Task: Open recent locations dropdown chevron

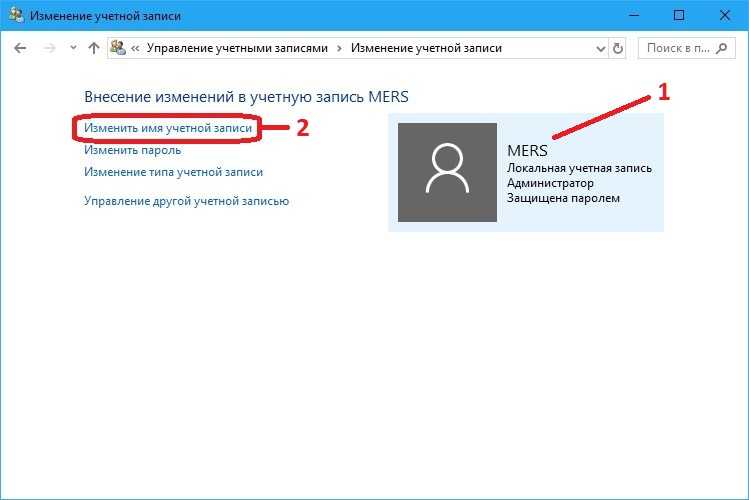Action: coord(73,48)
